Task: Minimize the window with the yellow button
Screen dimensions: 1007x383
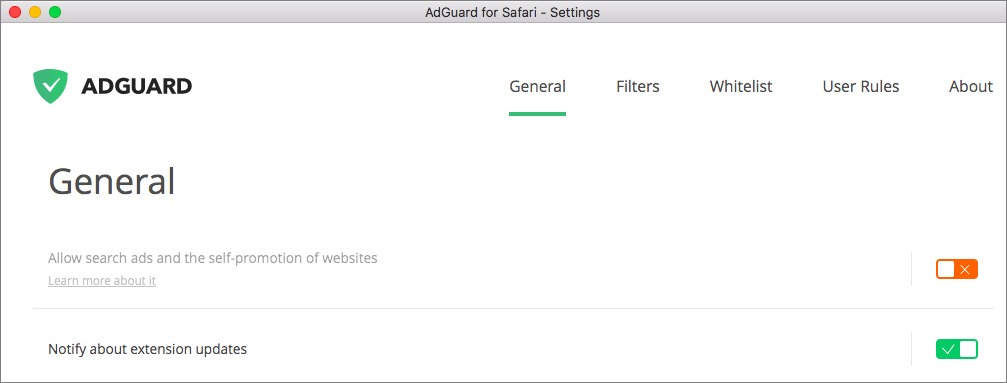Action: 35,12
